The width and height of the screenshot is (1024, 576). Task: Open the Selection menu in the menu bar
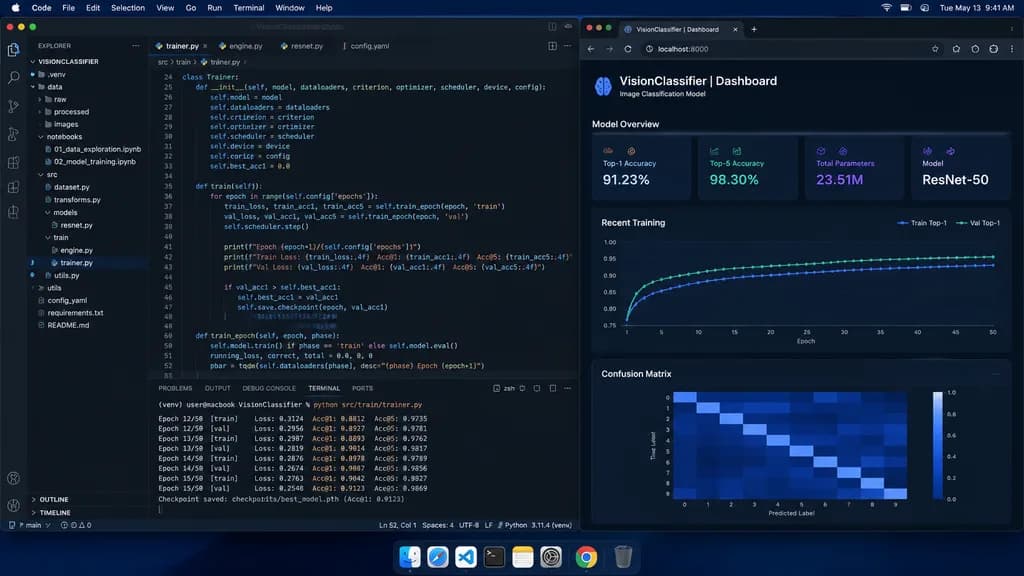(x=127, y=8)
